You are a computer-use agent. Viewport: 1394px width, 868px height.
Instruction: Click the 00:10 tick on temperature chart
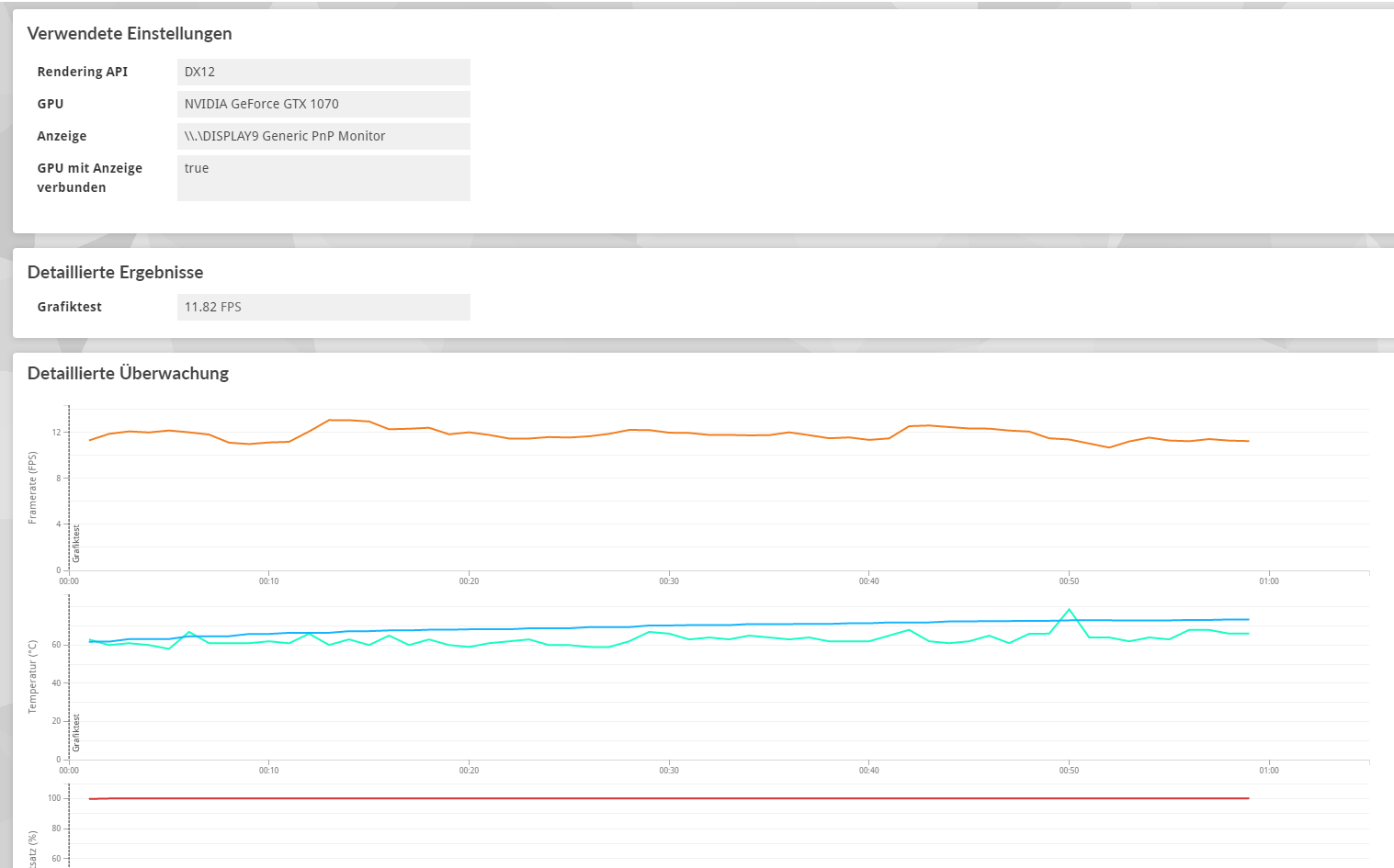[x=268, y=771]
